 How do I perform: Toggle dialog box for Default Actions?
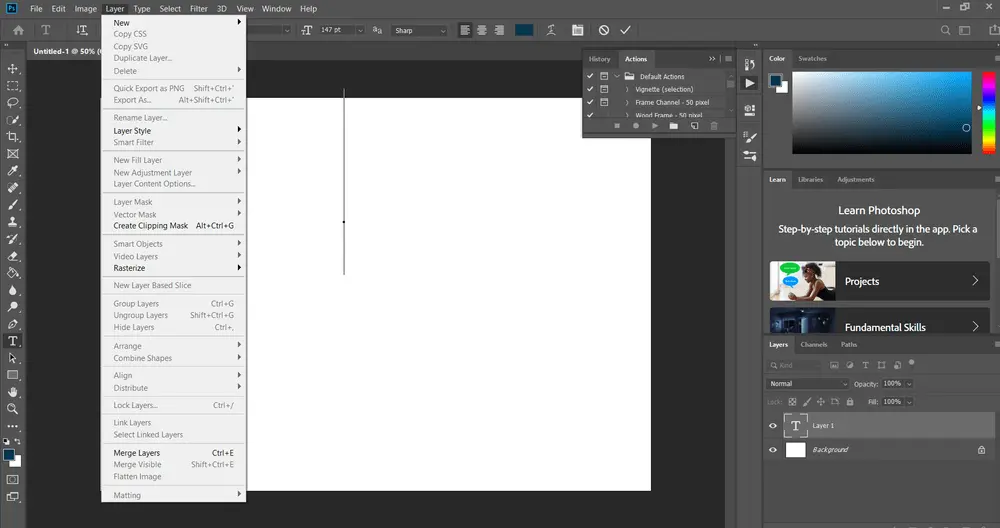604,76
